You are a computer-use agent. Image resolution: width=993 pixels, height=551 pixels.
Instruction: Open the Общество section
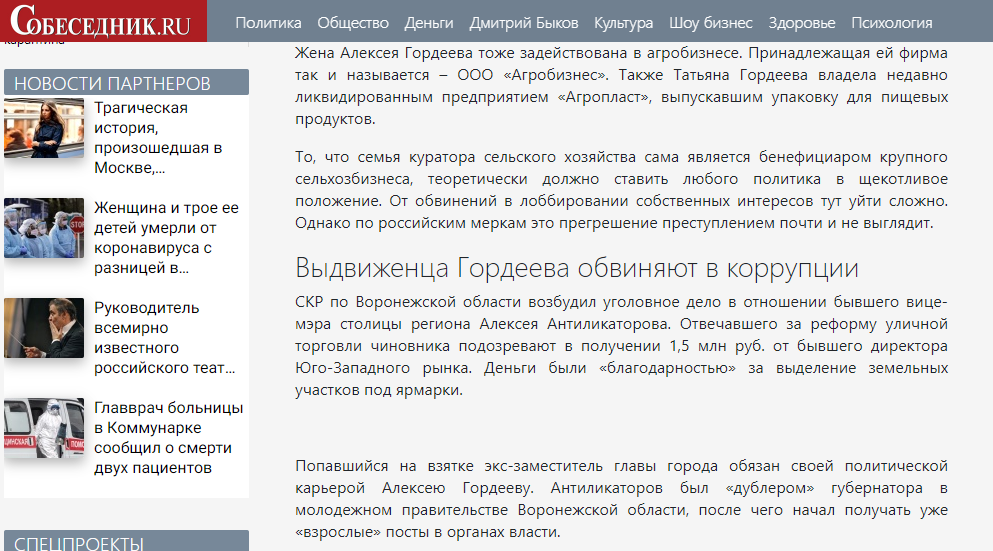pyautogui.click(x=353, y=23)
